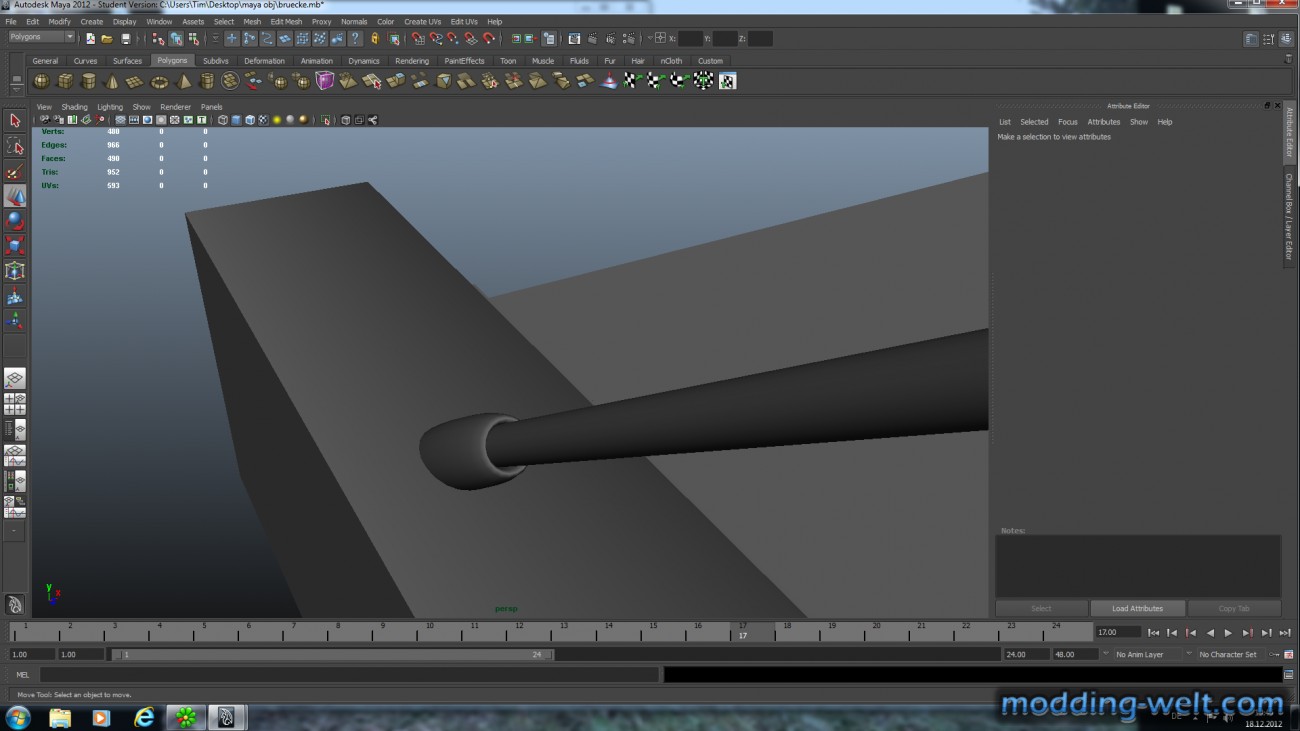The image size is (1300, 731).
Task: Toggle the auto keyframe key button
Action: click(1274, 654)
